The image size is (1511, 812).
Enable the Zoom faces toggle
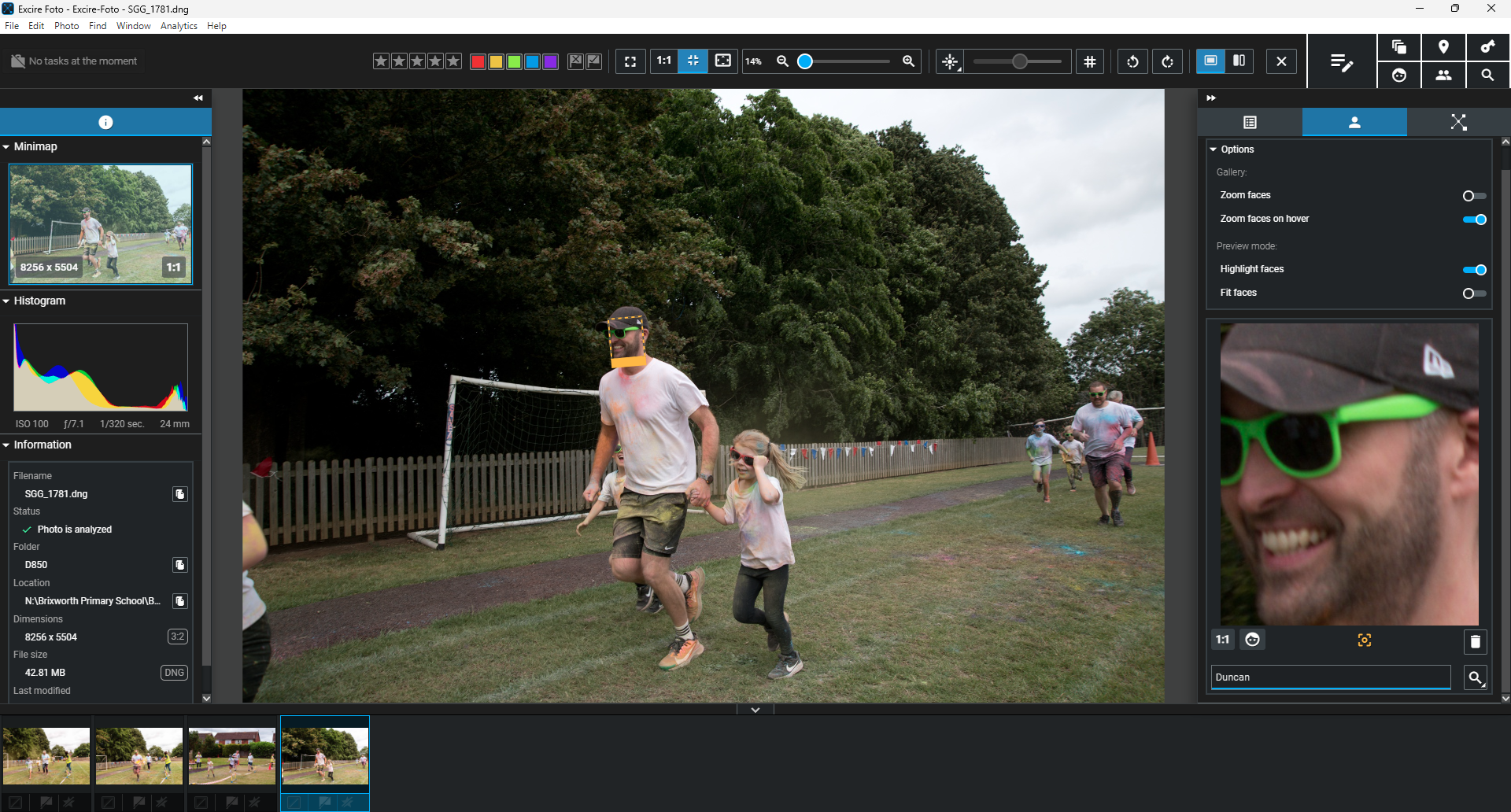point(1474,196)
